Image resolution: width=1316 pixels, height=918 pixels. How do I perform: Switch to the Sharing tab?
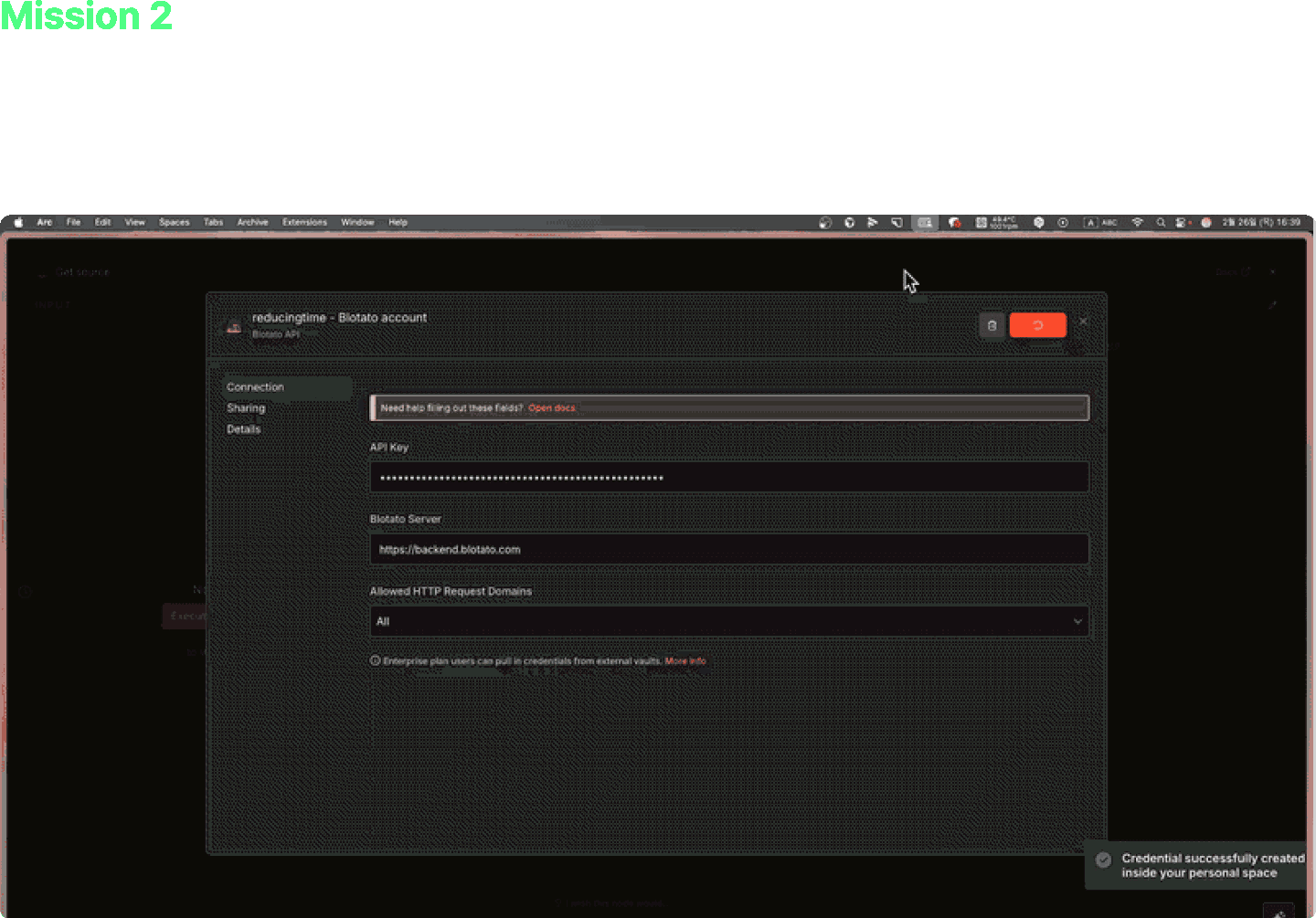pos(246,408)
